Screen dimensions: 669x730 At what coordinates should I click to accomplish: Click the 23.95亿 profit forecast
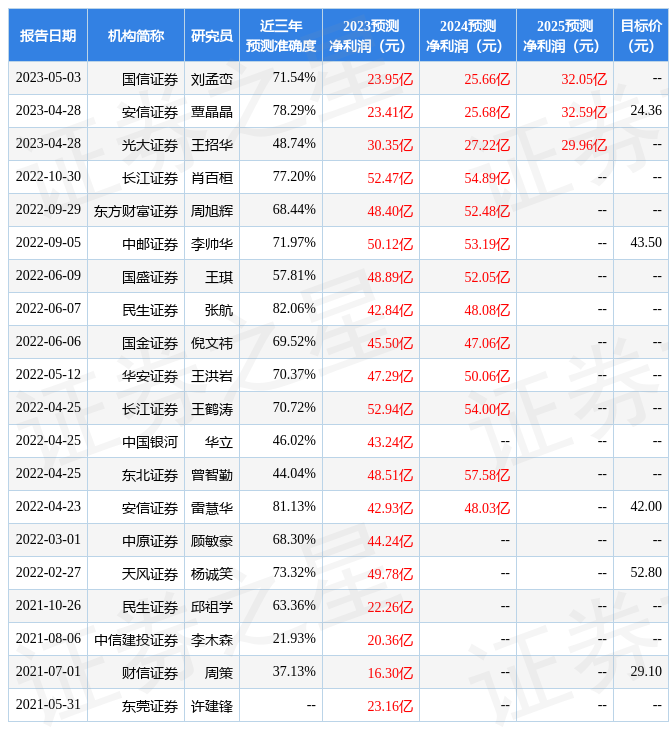click(390, 79)
